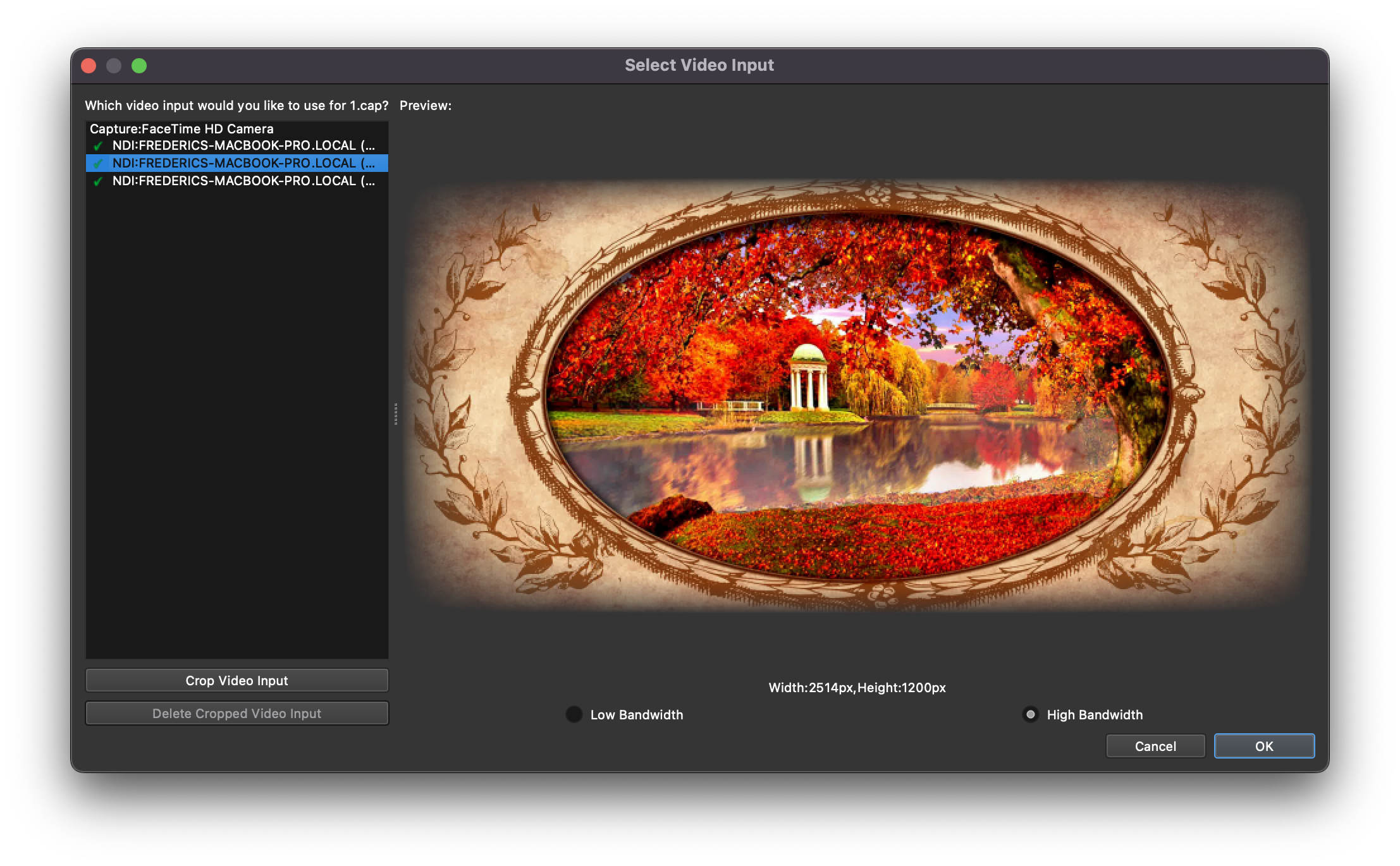Screen dimensions: 1400x866
Task: Click the highlighted second NDI source entry
Action: coord(243,163)
